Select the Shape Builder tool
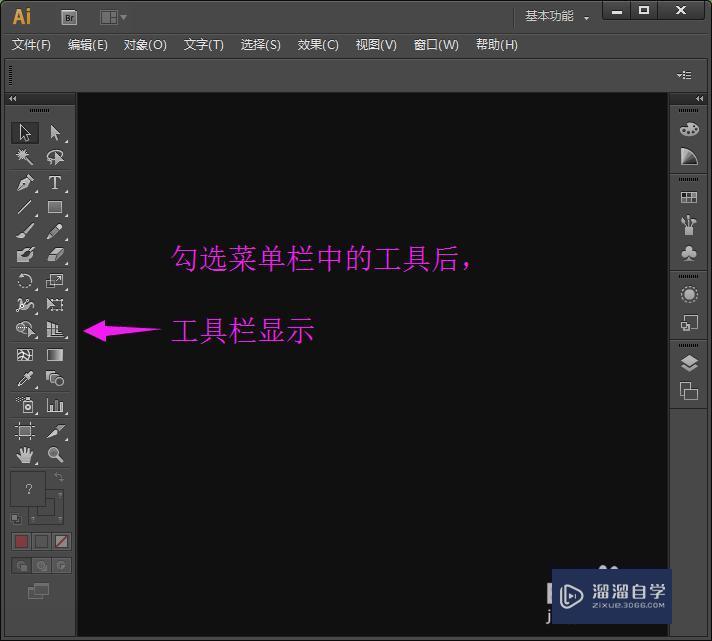This screenshot has height=641, width=712. (25, 329)
